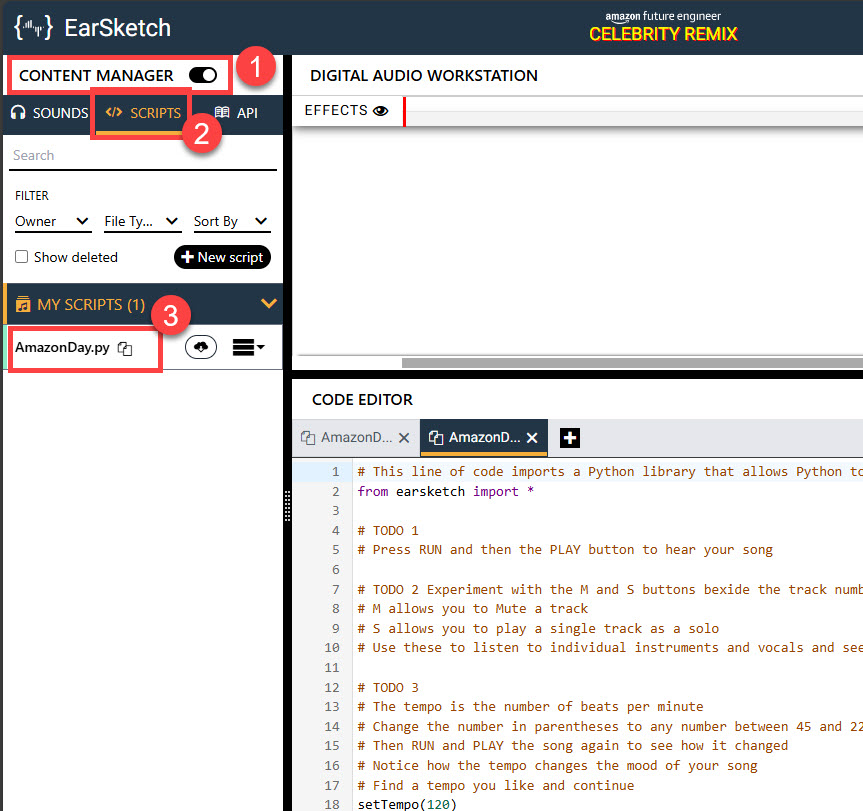The image size is (863, 811).
Task: Open the Sounds tab
Action: tap(49, 113)
